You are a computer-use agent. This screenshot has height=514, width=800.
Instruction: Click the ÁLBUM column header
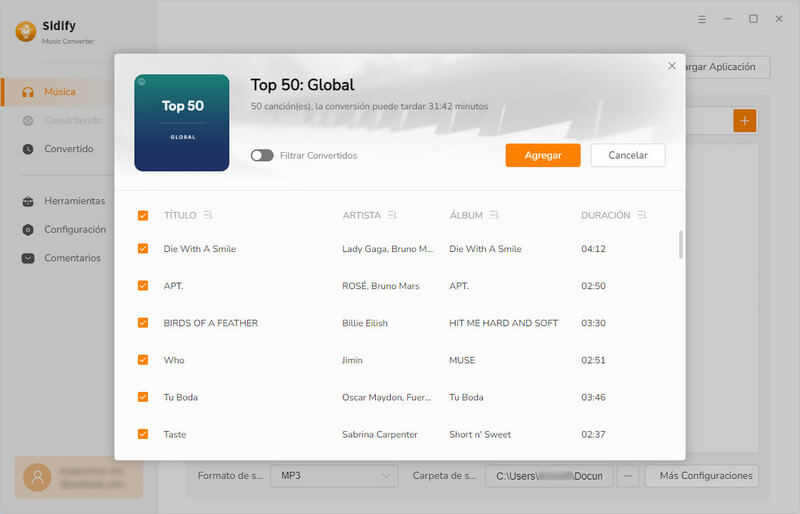pos(466,215)
